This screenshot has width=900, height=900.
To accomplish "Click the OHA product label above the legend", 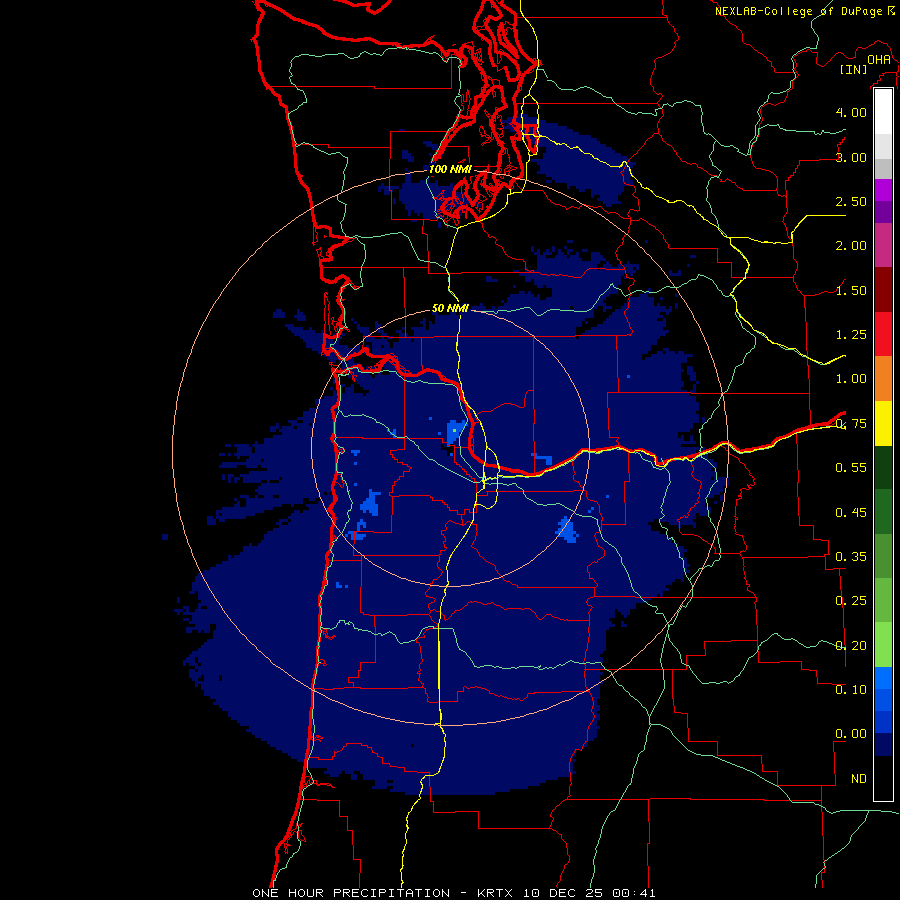I will click(x=879, y=60).
